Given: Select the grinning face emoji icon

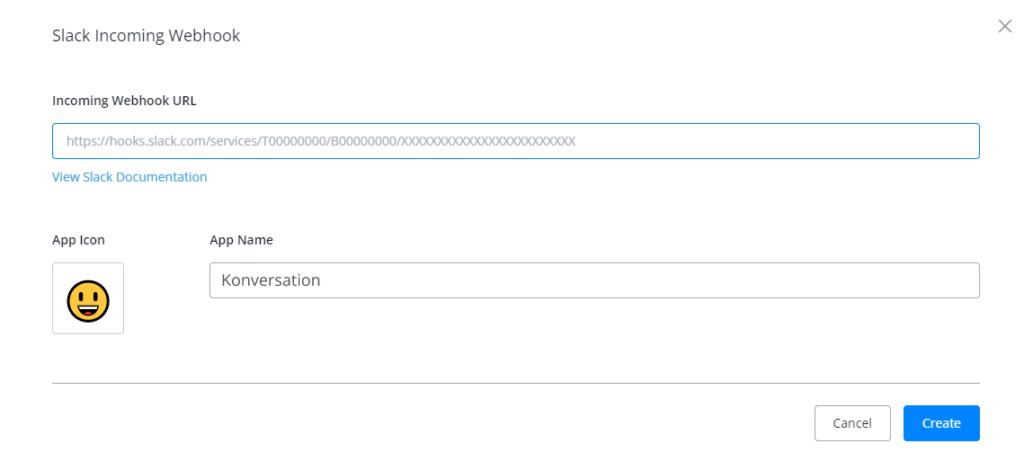Looking at the screenshot, I should coord(88,301).
